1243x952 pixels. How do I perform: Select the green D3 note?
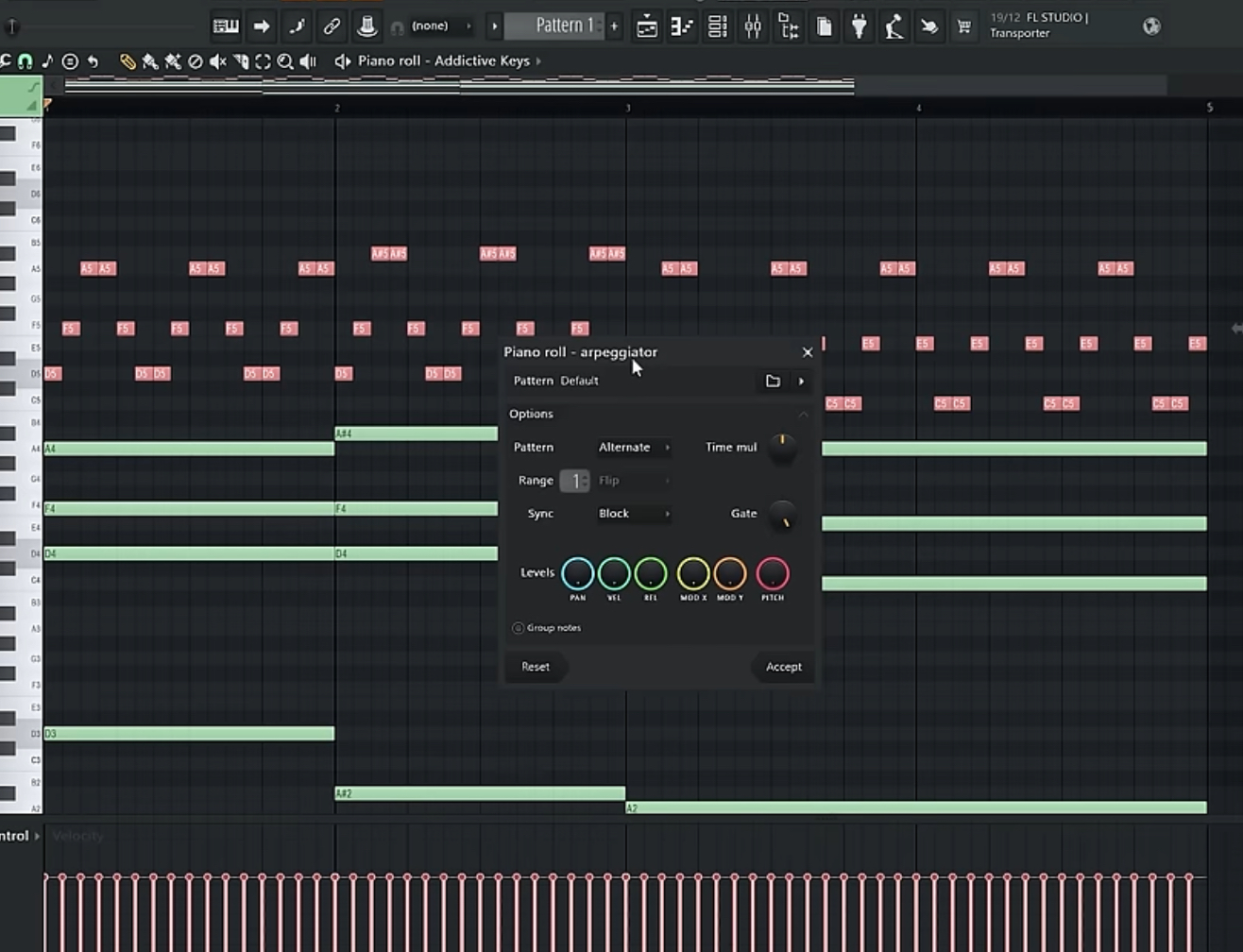189,734
